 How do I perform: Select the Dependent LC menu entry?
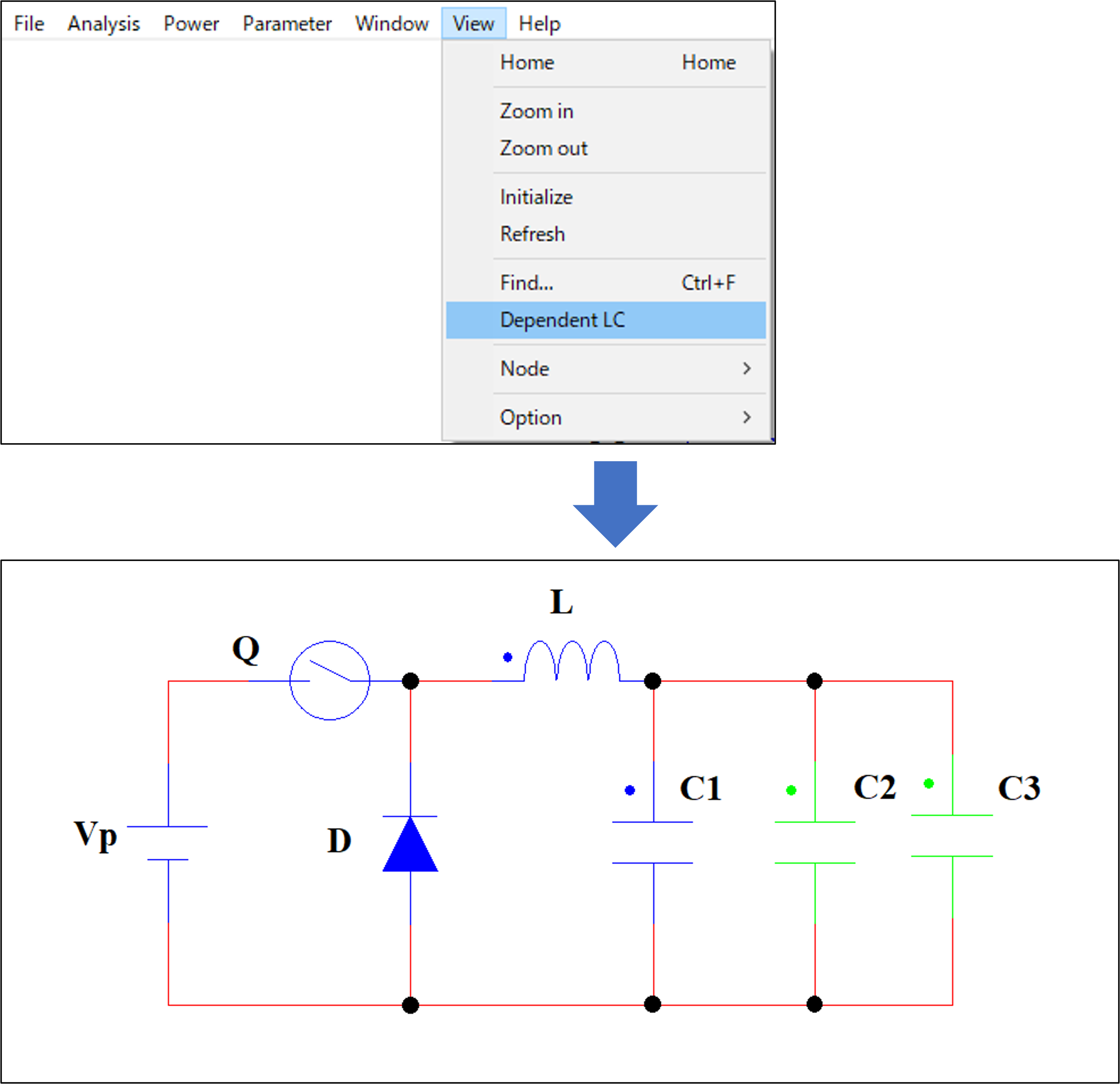(x=606, y=320)
